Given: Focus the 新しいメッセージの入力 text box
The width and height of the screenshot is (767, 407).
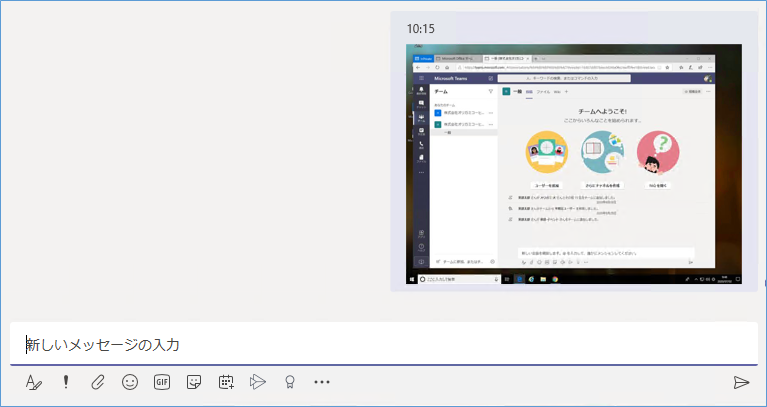Looking at the screenshot, I should [380, 344].
